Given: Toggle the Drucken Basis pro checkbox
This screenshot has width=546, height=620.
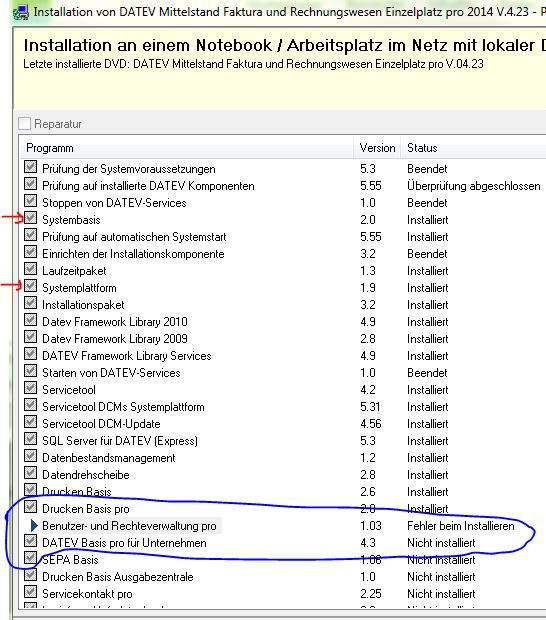Looking at the screenshot, I should click(x=30, y=507).
